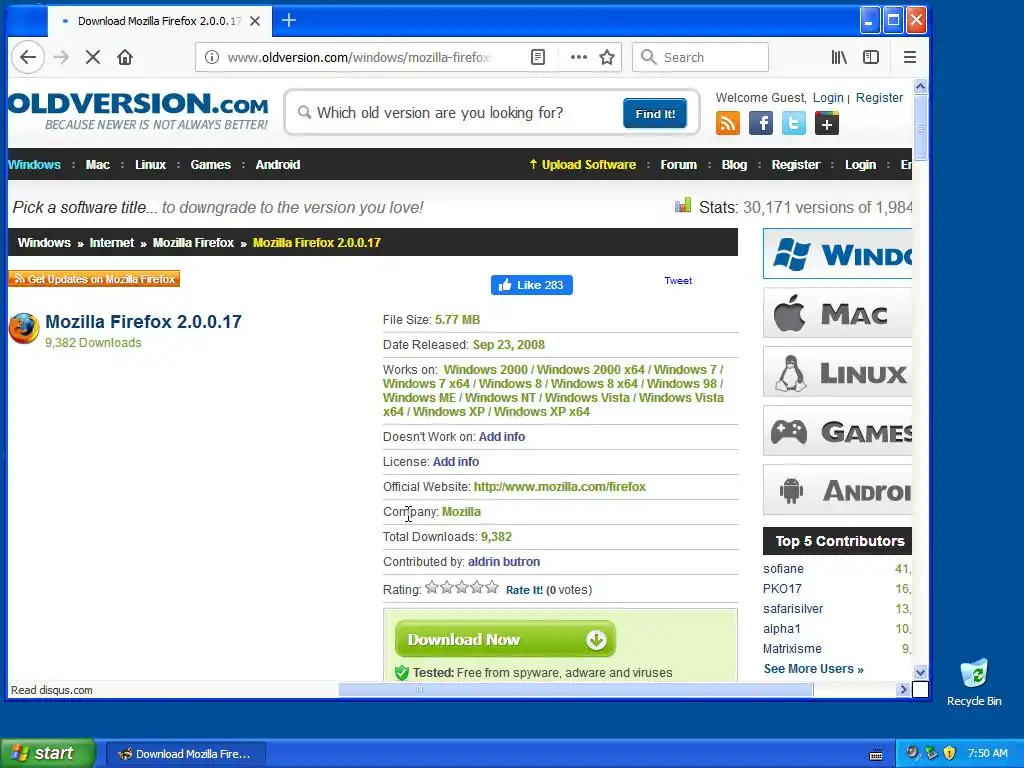Open the Android nav menu item

(278, 165)
